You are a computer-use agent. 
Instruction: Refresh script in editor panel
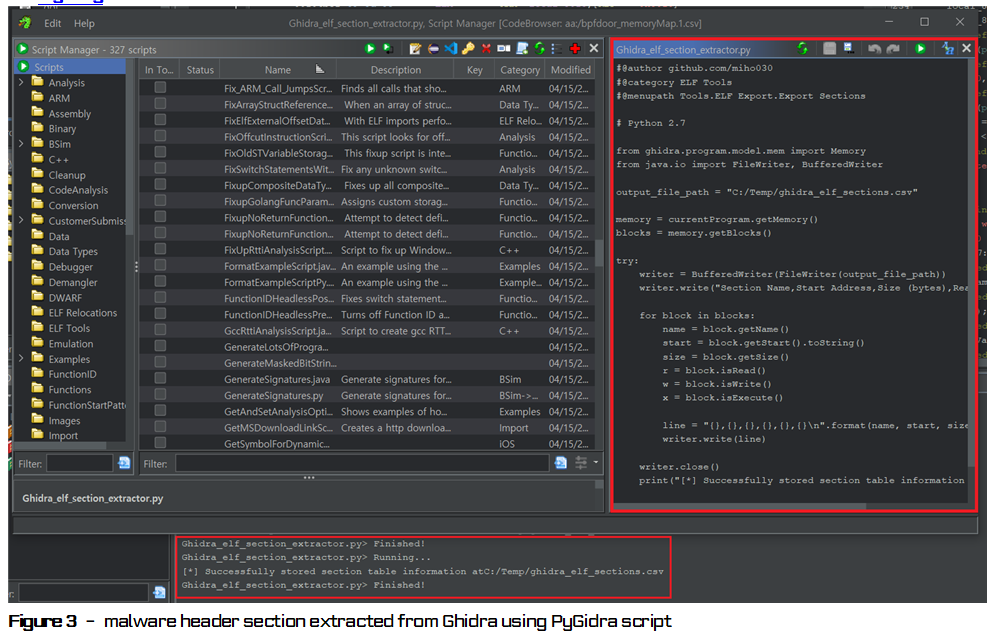pyautogui.click(x=803, y=48)
